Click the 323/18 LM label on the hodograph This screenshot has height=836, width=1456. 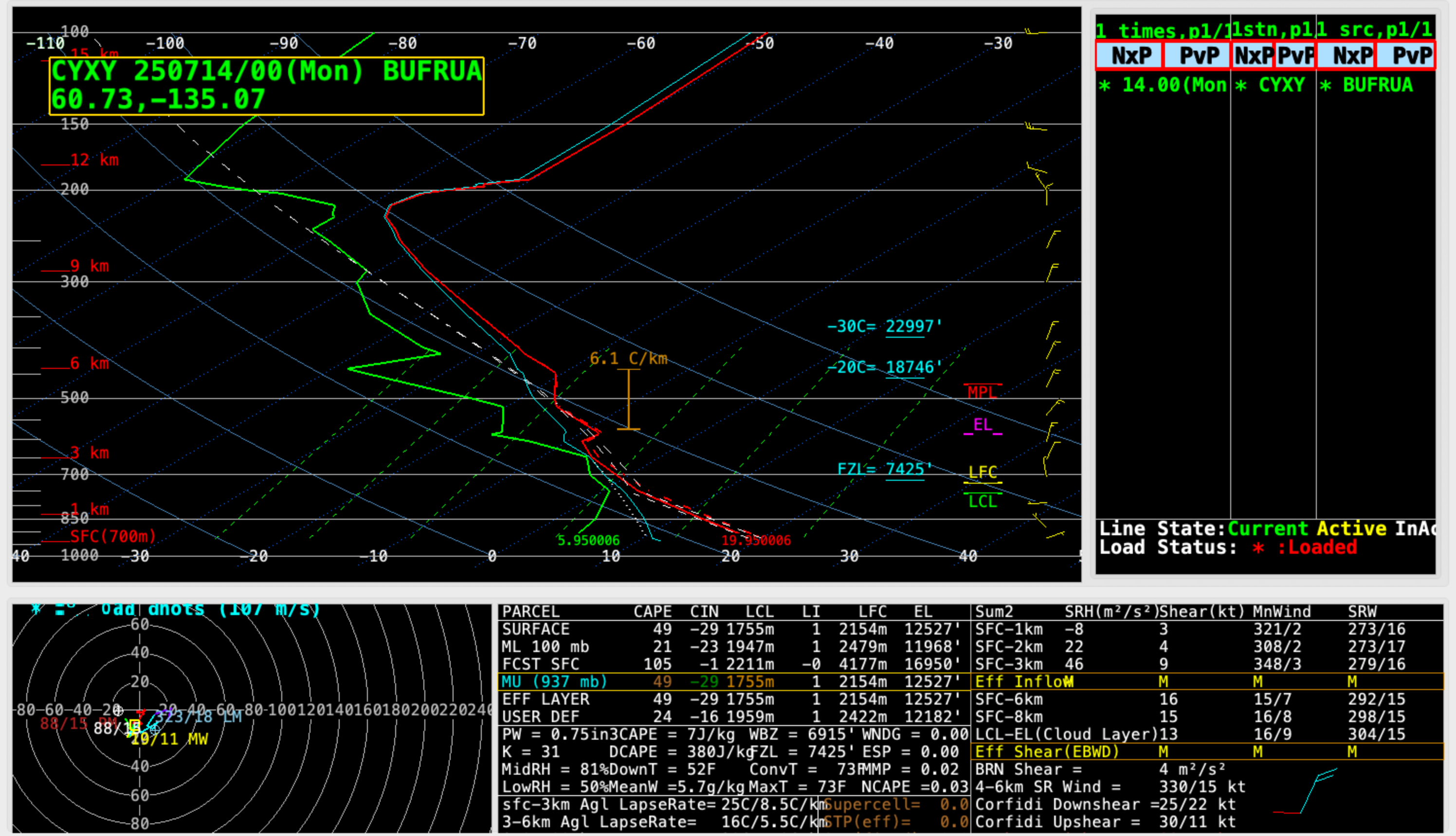pyautogui.click(x=198, y=717)
